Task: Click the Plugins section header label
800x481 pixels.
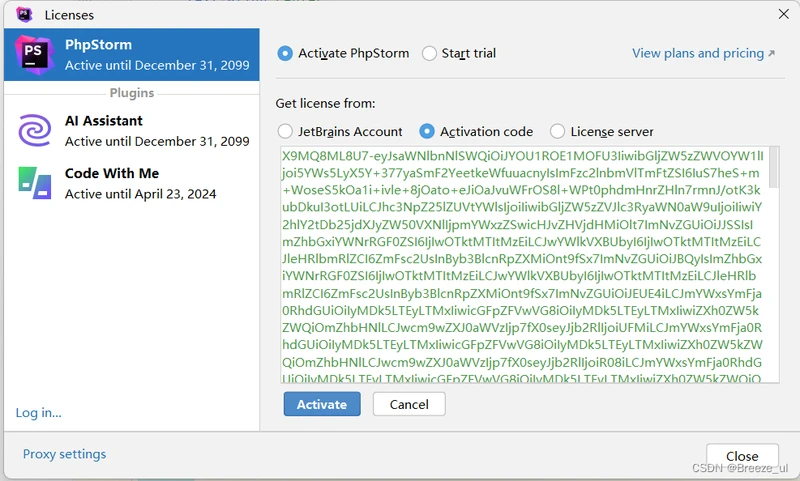Action: [132, 93]
